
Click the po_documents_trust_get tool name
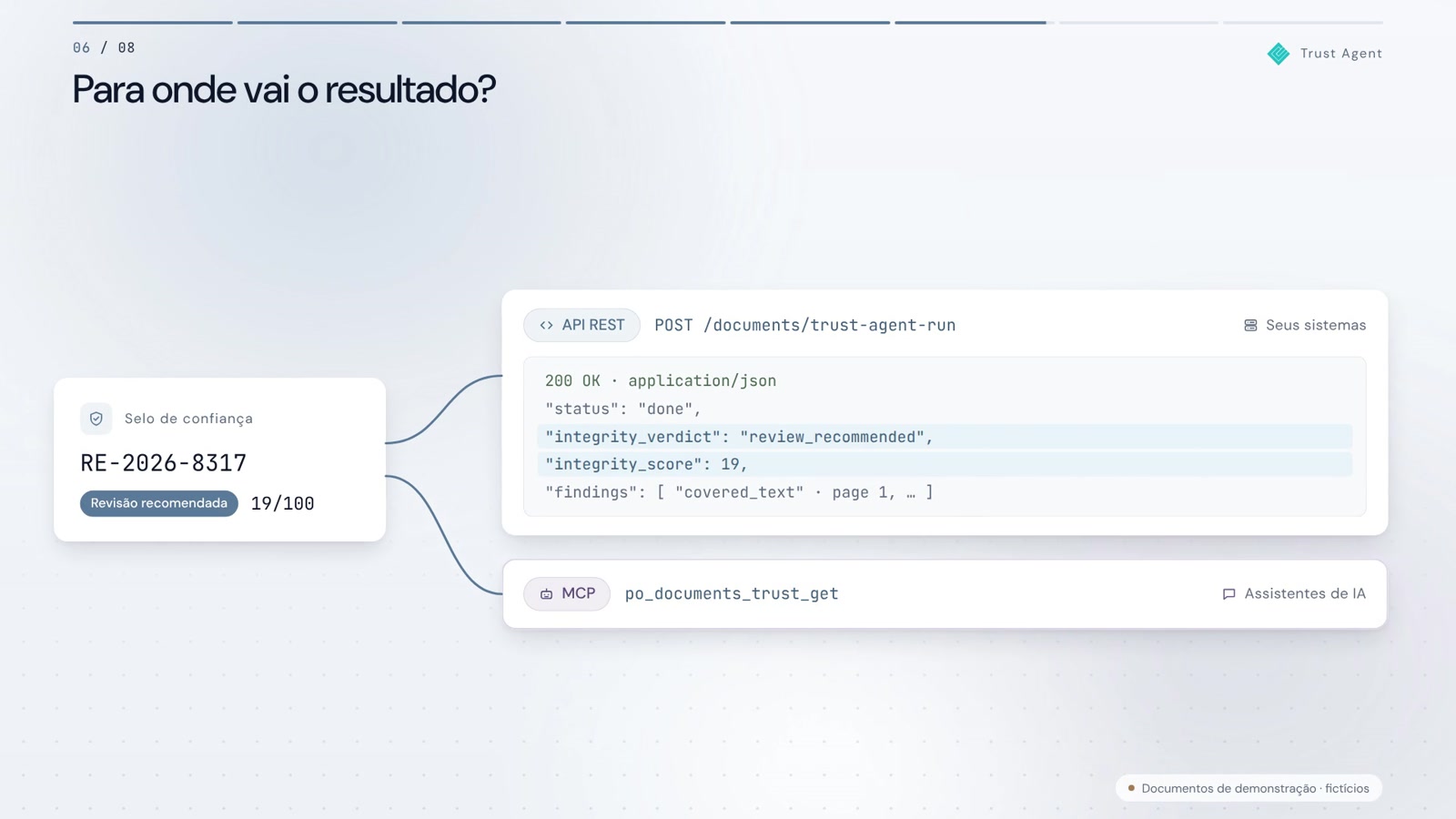732,594
